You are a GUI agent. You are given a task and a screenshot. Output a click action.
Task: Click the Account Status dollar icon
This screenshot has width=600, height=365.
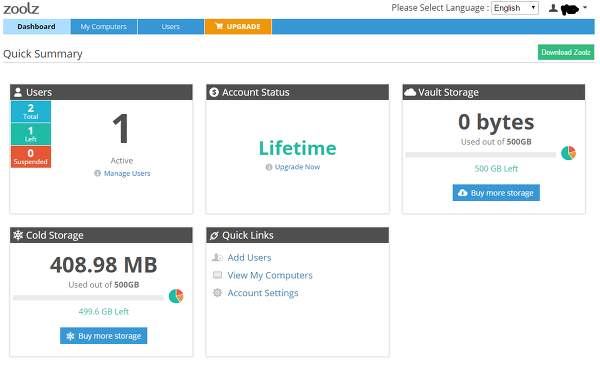click(214, 92)
